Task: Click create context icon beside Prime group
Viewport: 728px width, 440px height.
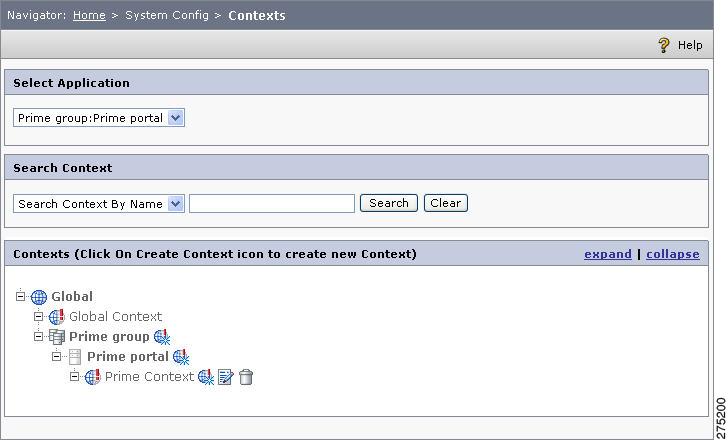Action: [x=162, y=337]
